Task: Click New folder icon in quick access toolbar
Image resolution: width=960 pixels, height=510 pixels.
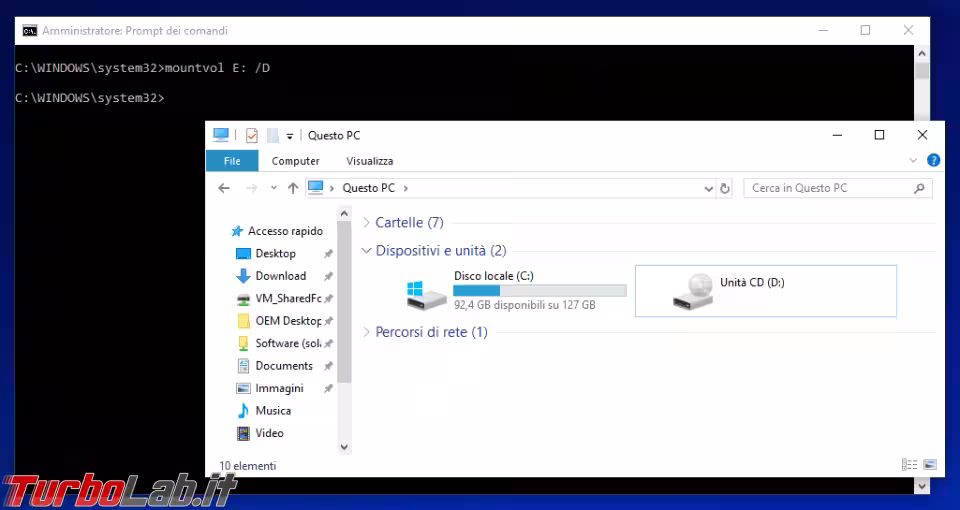Action: point(273,135)
